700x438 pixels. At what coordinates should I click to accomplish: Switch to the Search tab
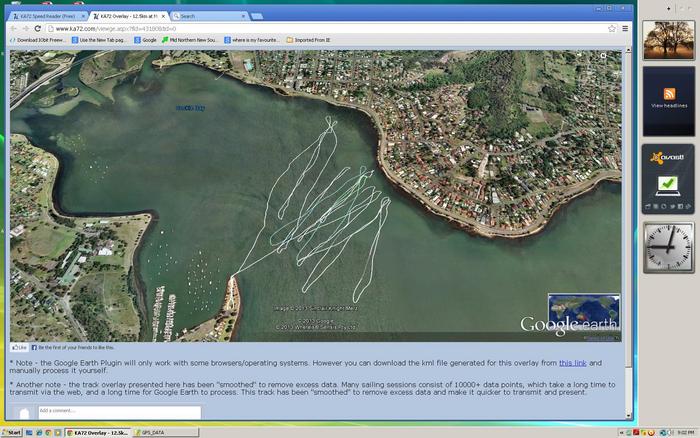tap(210, 17)
